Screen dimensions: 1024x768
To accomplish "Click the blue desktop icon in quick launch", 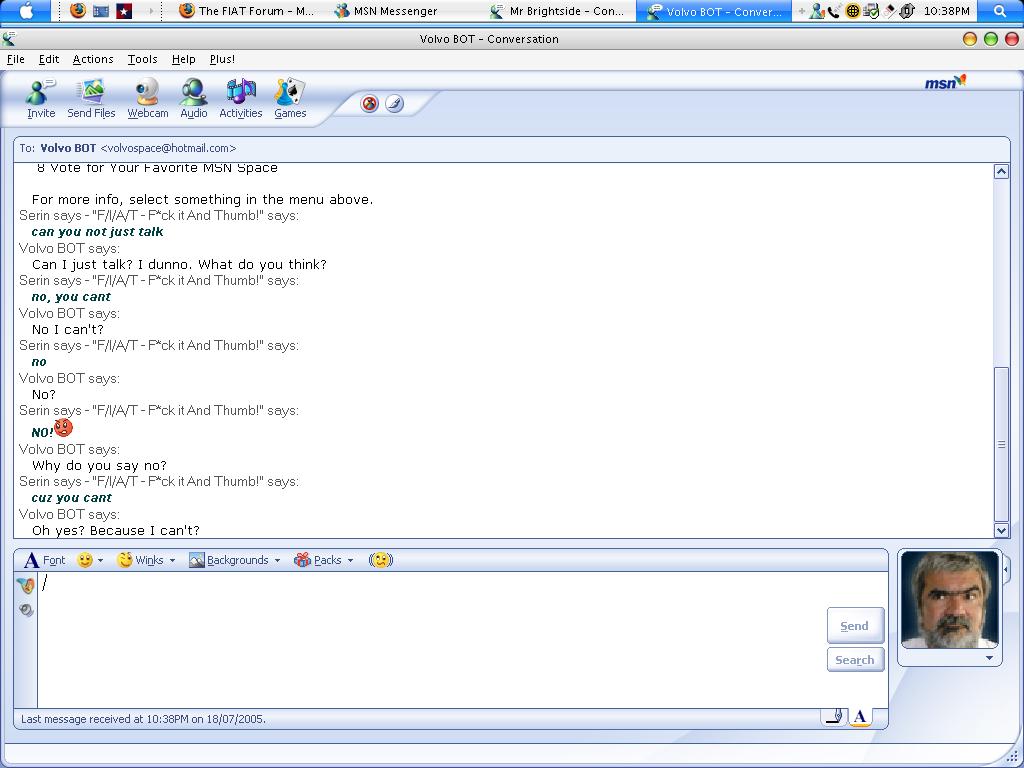I will click(101, 10).
